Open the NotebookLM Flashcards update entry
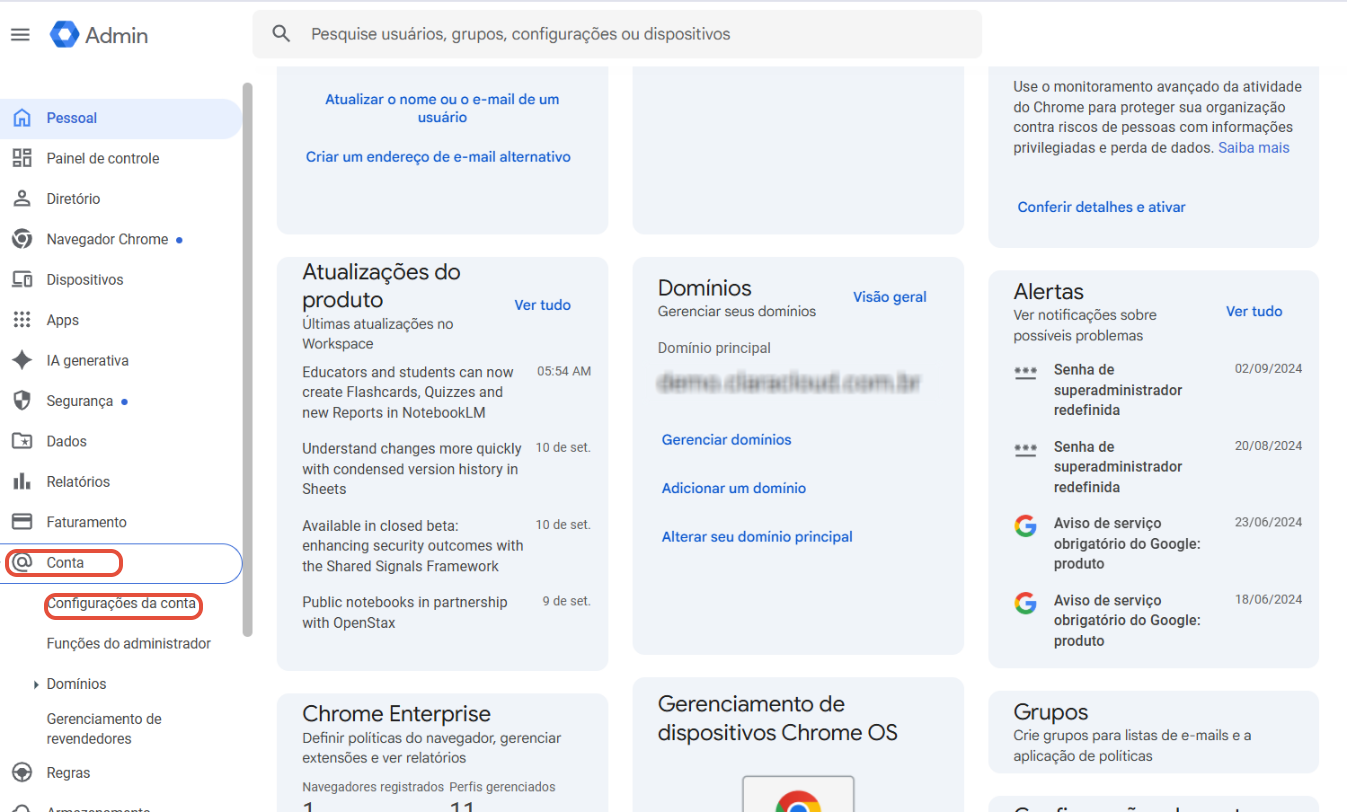Screen dimensions: 1347x812 (x=447, y=392)
